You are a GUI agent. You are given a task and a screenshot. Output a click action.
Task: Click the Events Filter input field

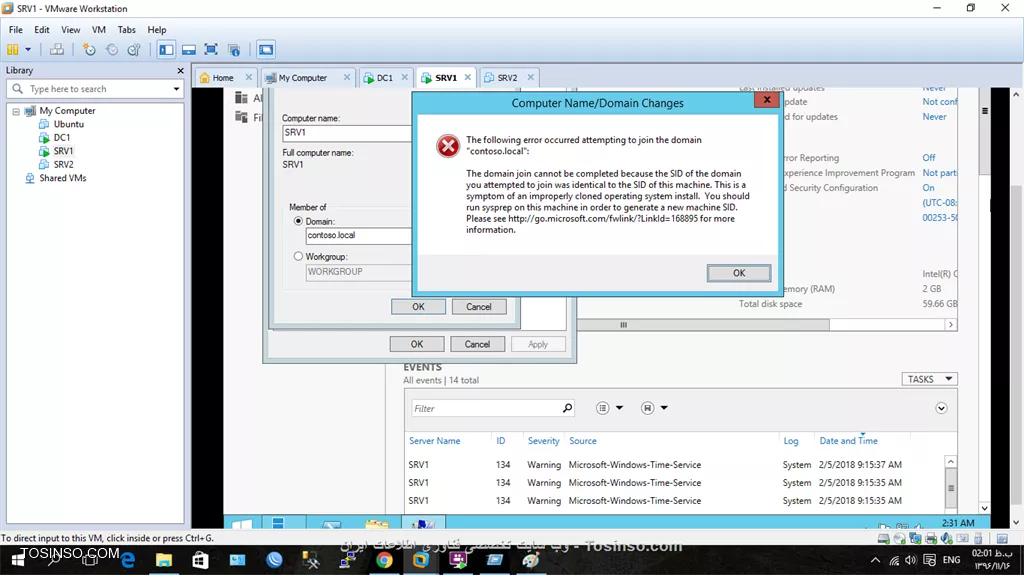pyautogui.click(x=486, y=408)
